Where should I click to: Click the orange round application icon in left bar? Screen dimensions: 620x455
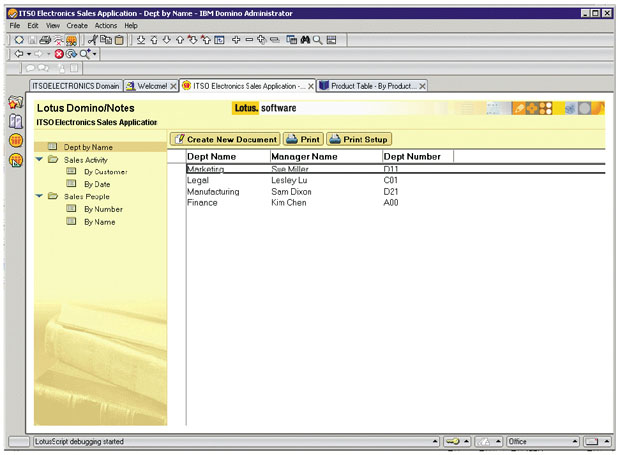point(16,140)
